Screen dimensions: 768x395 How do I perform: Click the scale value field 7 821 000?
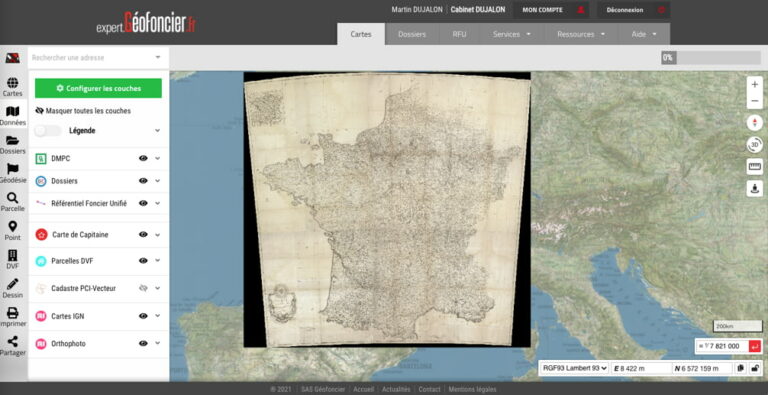point(722,346)
